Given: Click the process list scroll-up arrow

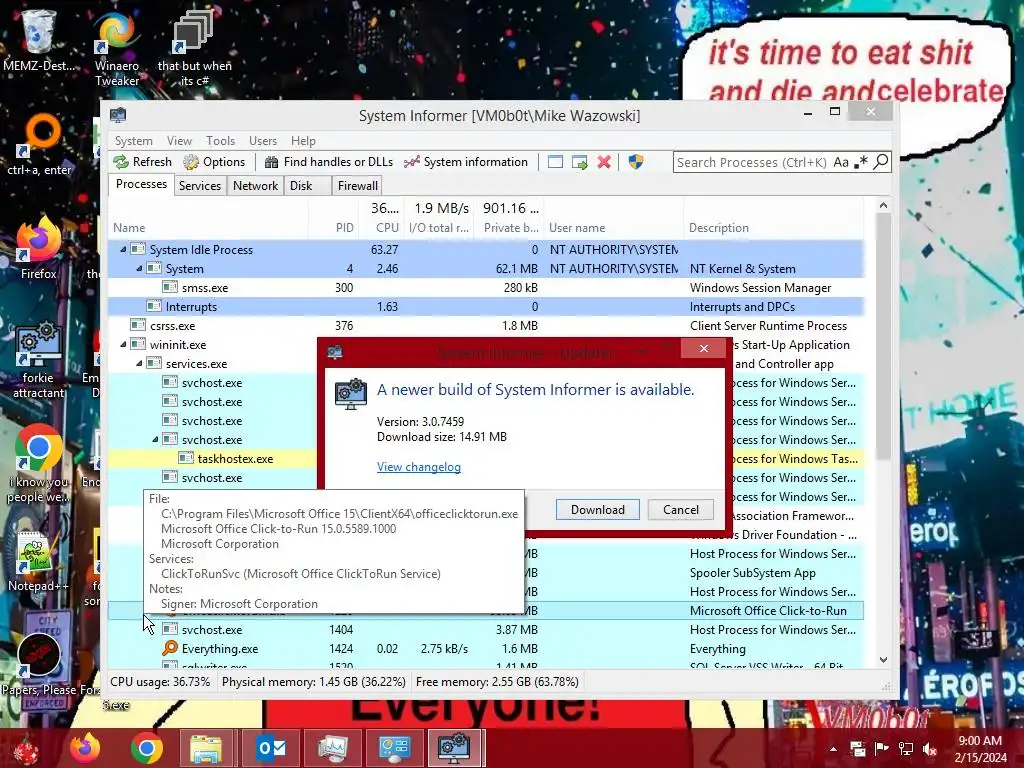Looking at the screenshot, I should coord(883,206).
